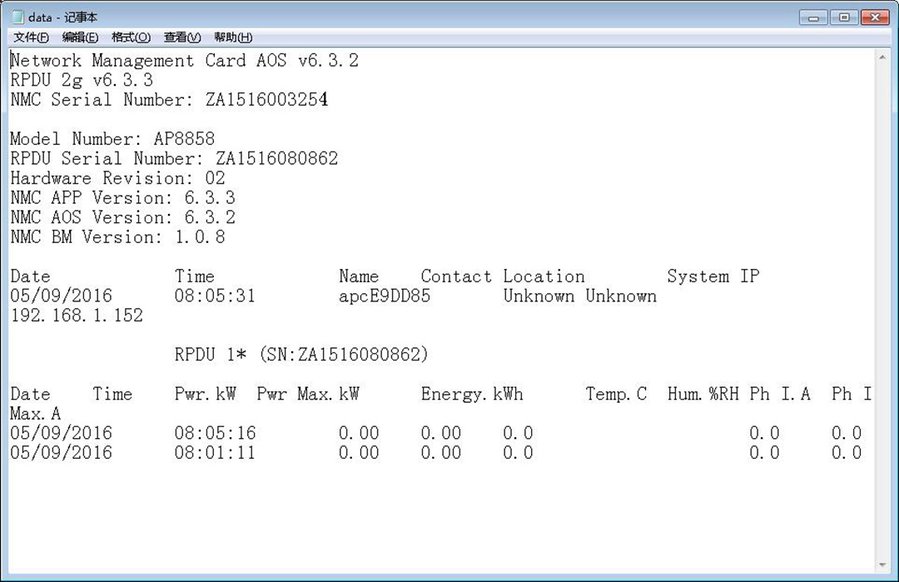Click the vertical scrollbar track
Screen dimensions: 899x582
(881, 300)
